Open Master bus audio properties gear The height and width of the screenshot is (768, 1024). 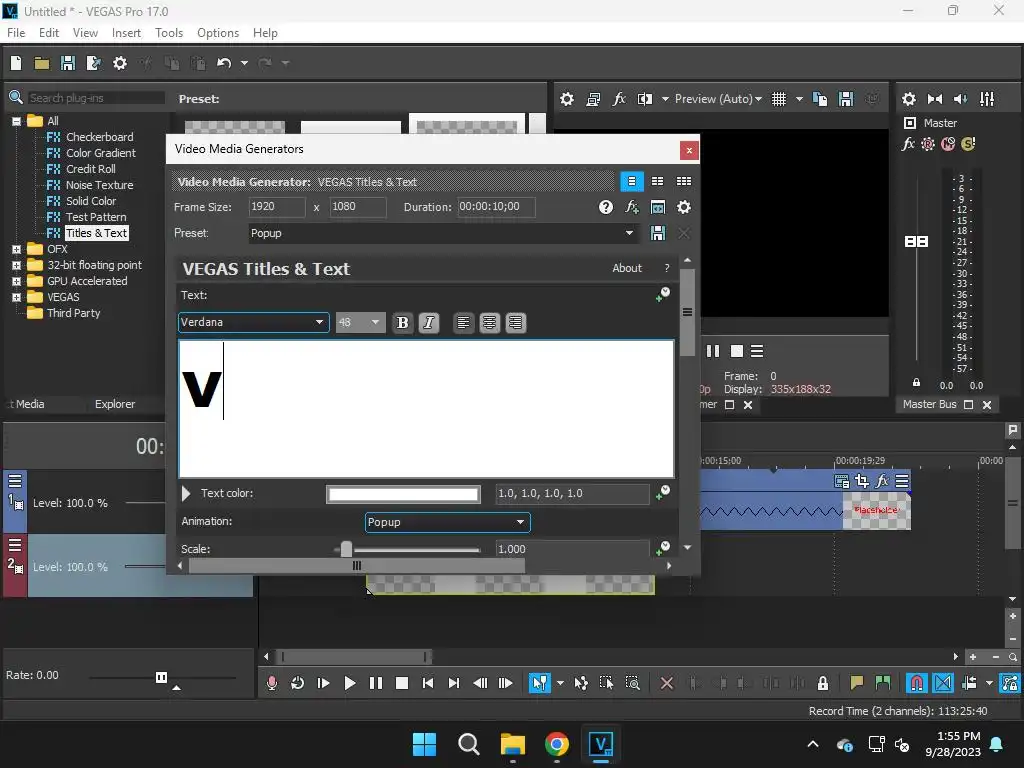click(908, 99)
